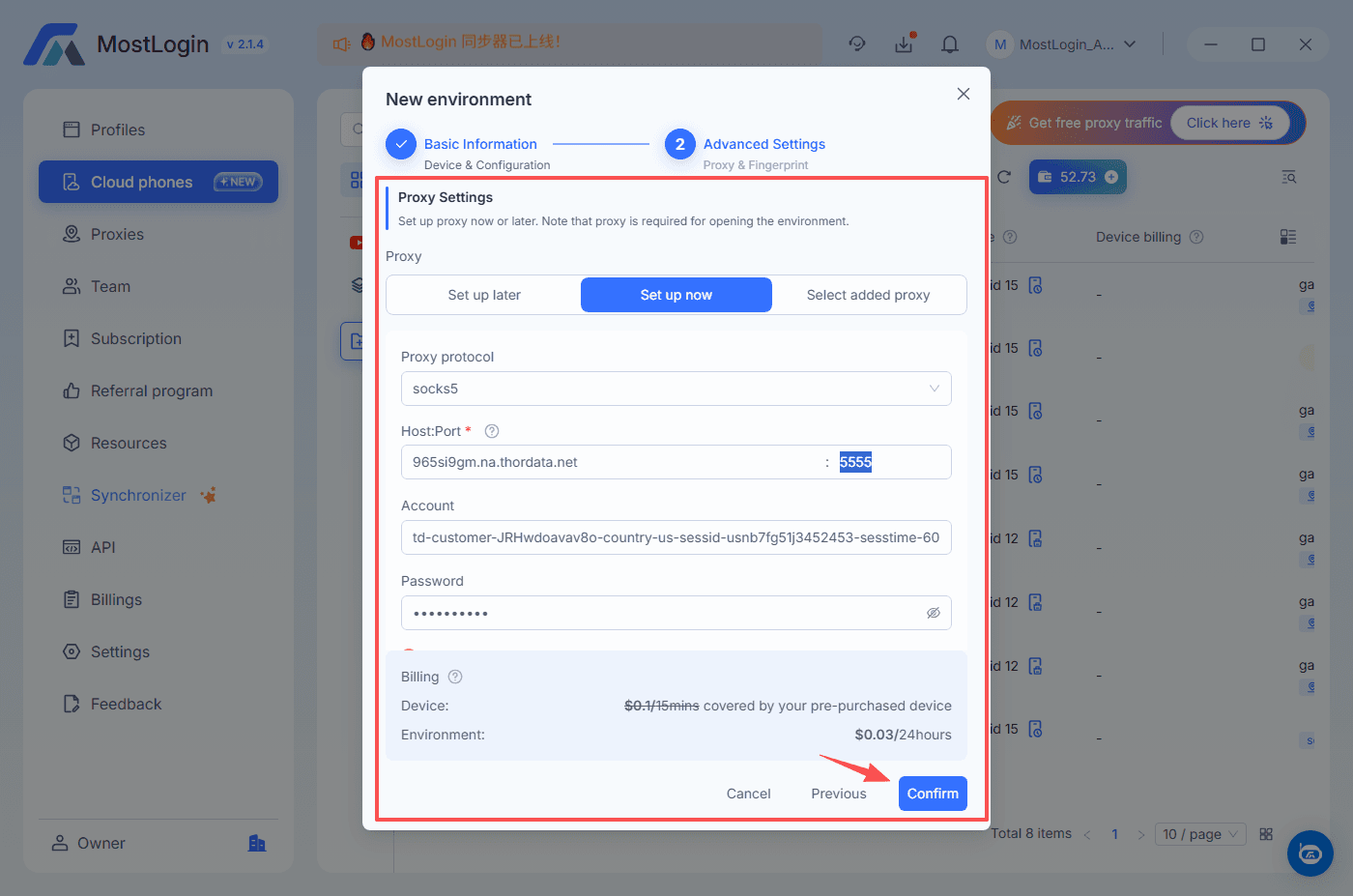
Task: Open the chat assistant bubble
Action: (x=1310, y=853)
